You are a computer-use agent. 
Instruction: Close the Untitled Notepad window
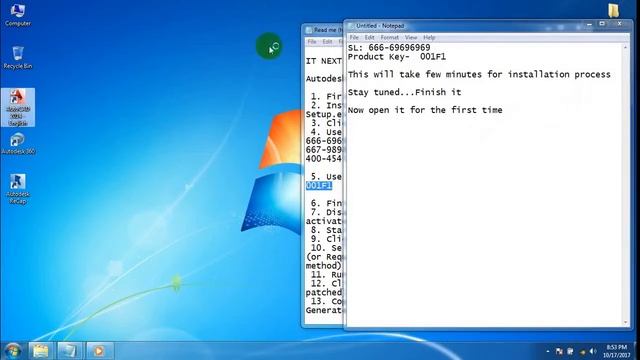[x=619, y=24]
